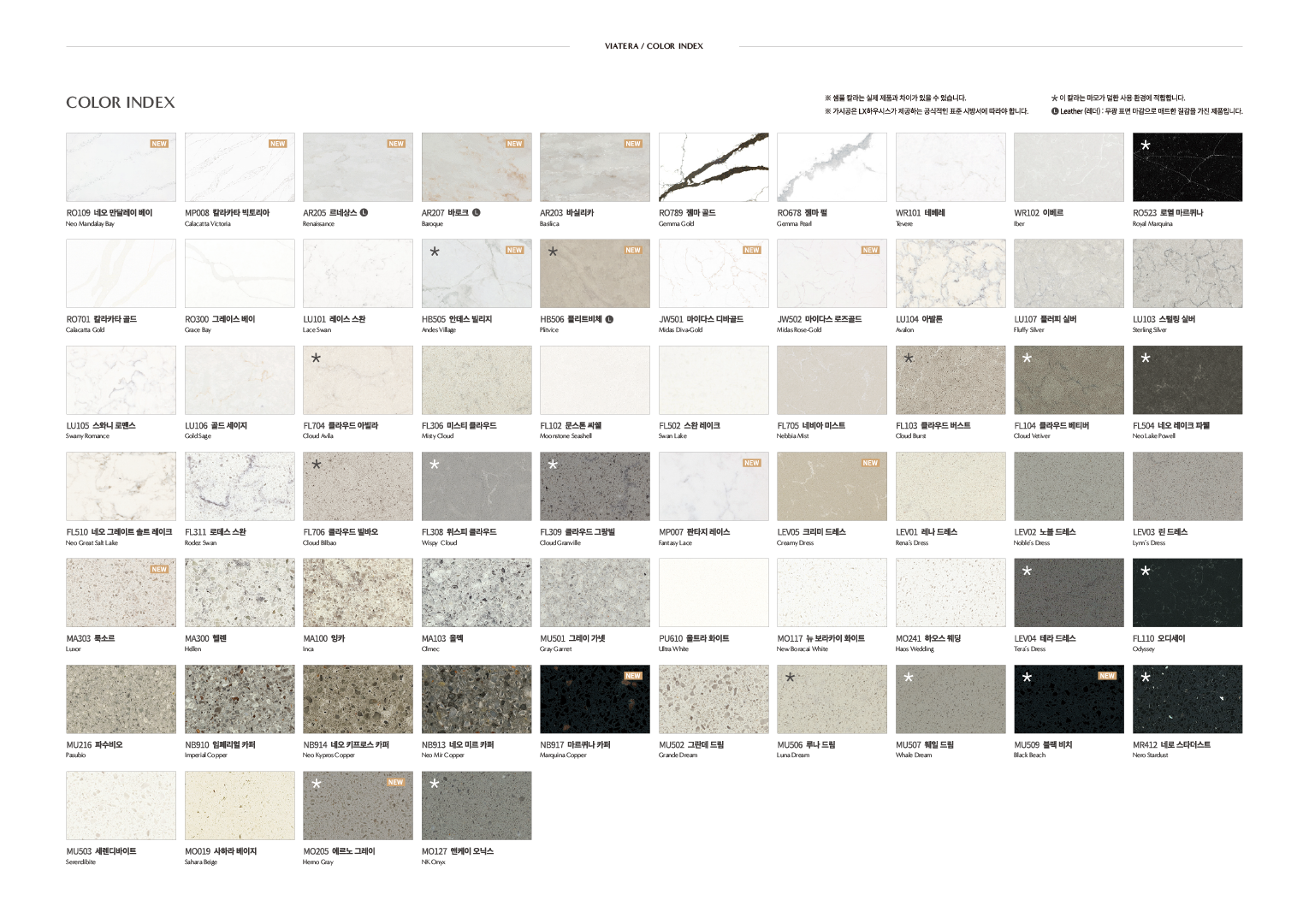Select the FL705 Nebbia Mist swatch
Image resolution: width=1309 pixels, height=924 pixels.
click(x=832, y=380)
